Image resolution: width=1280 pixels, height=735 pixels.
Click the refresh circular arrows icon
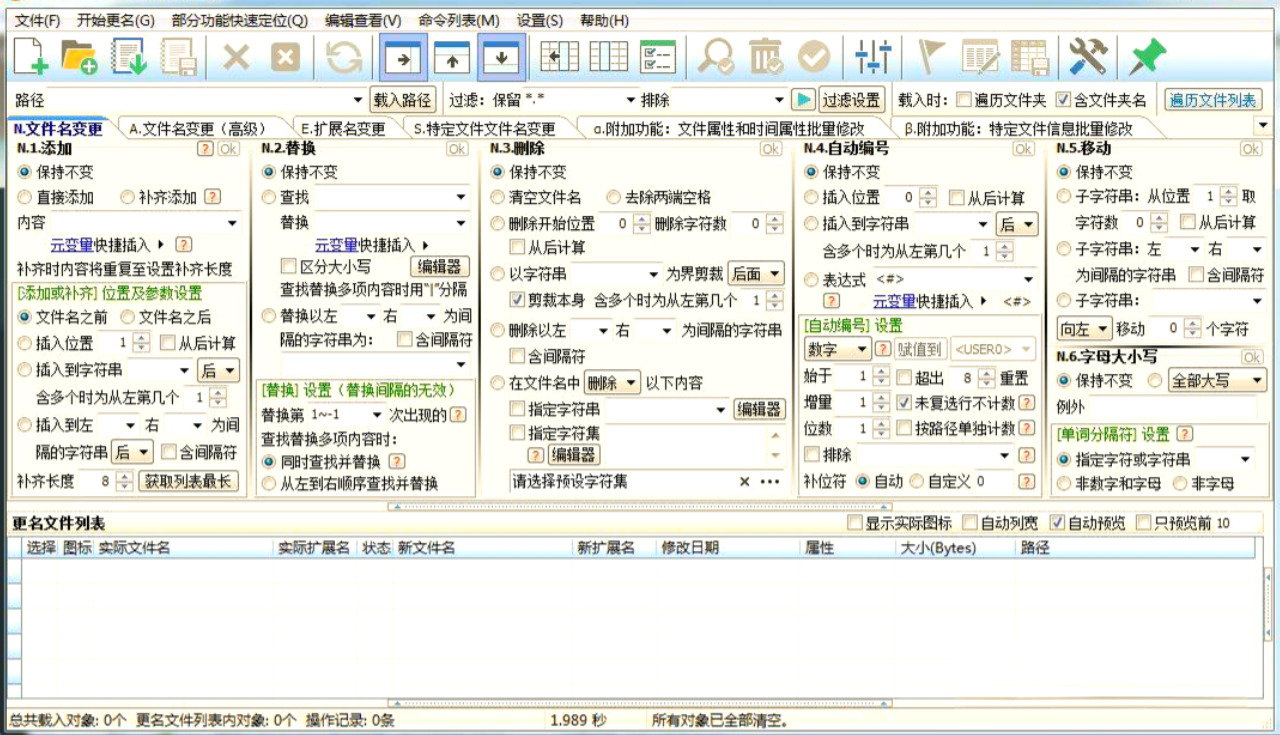[x=344, y=57]
